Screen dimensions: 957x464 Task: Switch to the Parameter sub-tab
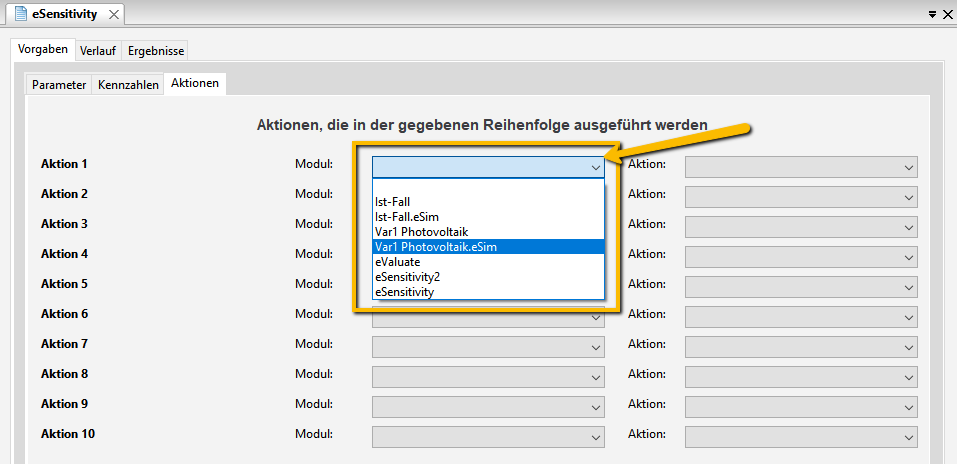click(x=59, y=85)
